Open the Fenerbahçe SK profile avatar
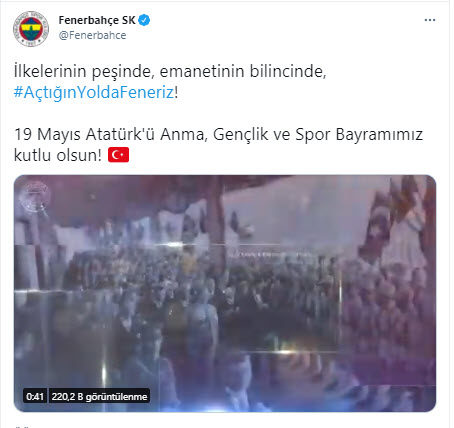The height and width of the screenshot is (428, 454). click(31, 29)
